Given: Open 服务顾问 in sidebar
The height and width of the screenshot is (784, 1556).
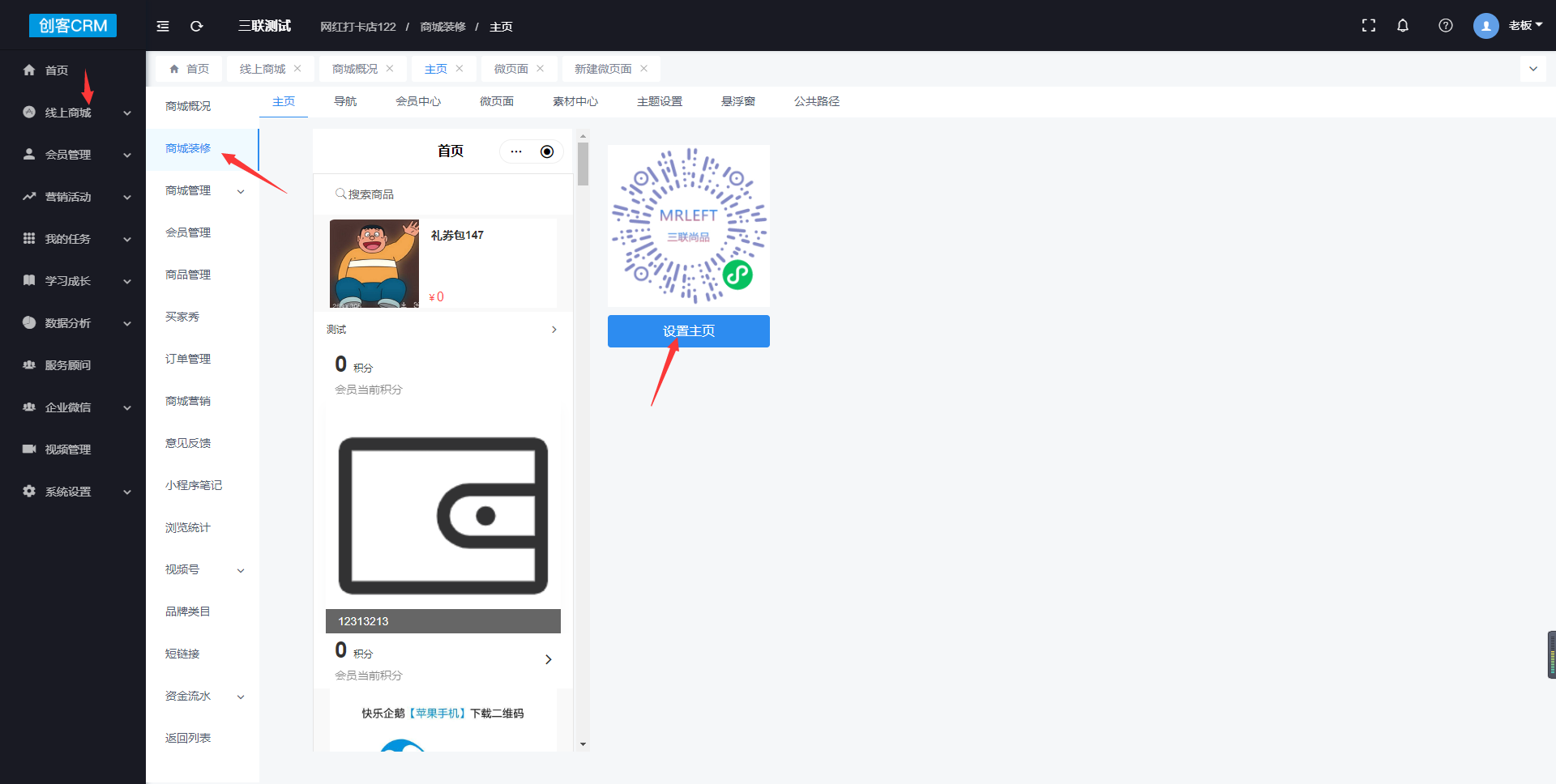Looking at the screenshot, I should point(67,365).
